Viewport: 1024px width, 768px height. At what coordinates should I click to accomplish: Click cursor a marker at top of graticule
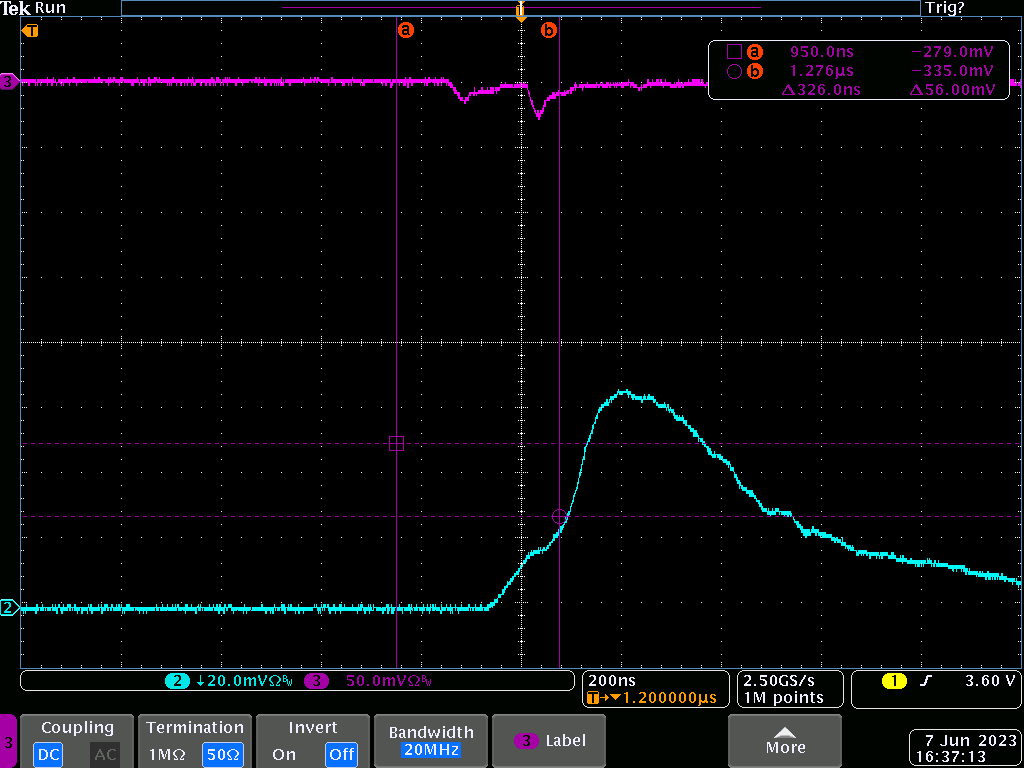tap(405, 30)
